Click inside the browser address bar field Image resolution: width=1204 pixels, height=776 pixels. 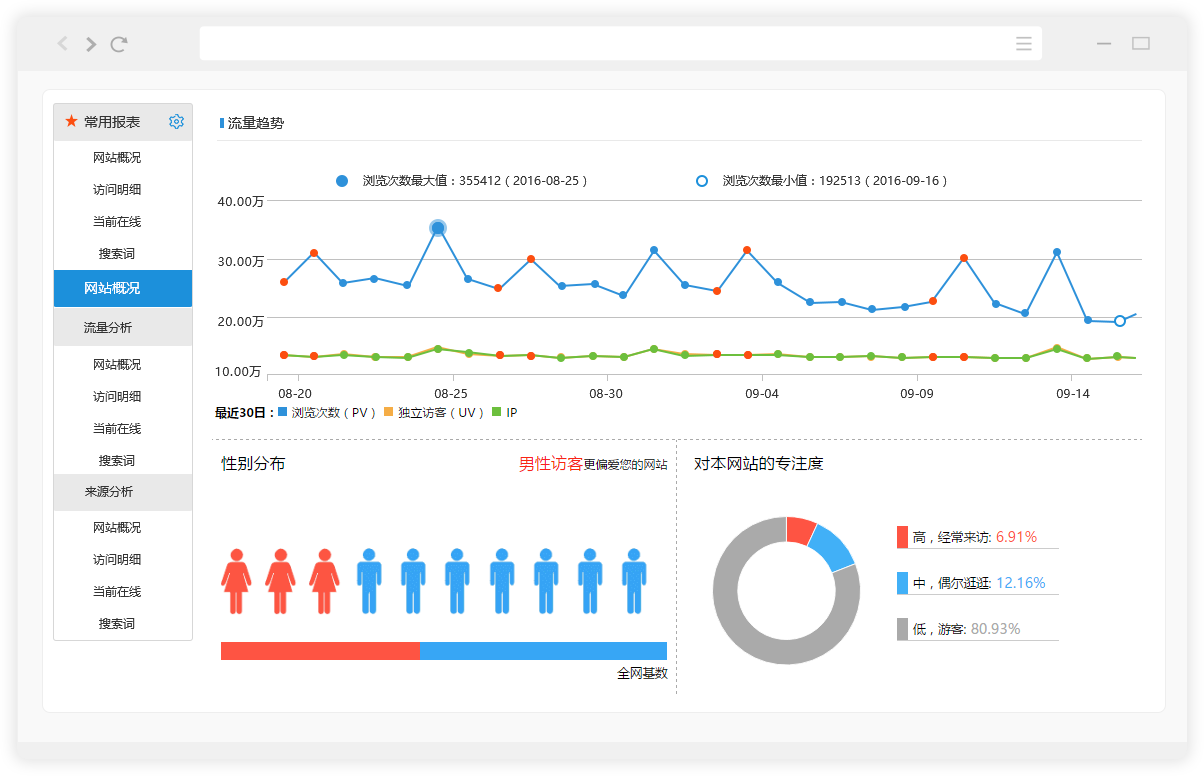[600, 44]
